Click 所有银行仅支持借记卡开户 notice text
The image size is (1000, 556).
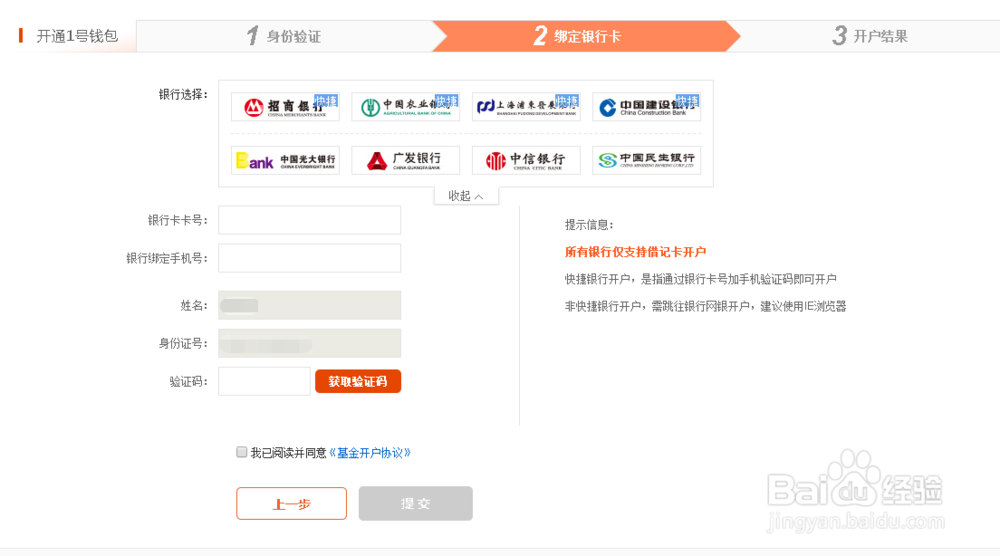[x=635, y=252]
